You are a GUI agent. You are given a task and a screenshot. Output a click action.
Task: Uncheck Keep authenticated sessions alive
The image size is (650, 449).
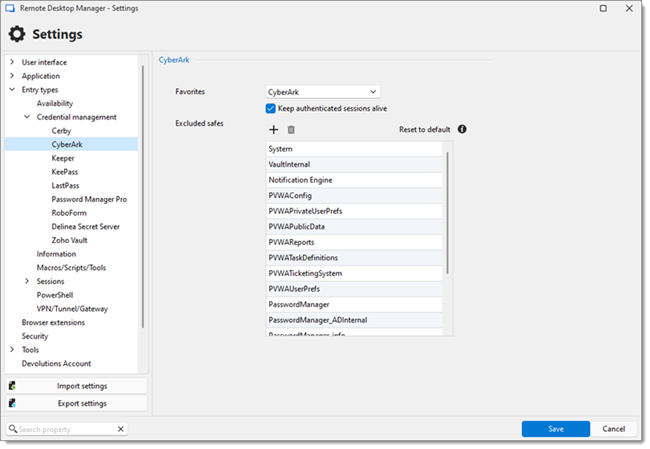[271, 109]
